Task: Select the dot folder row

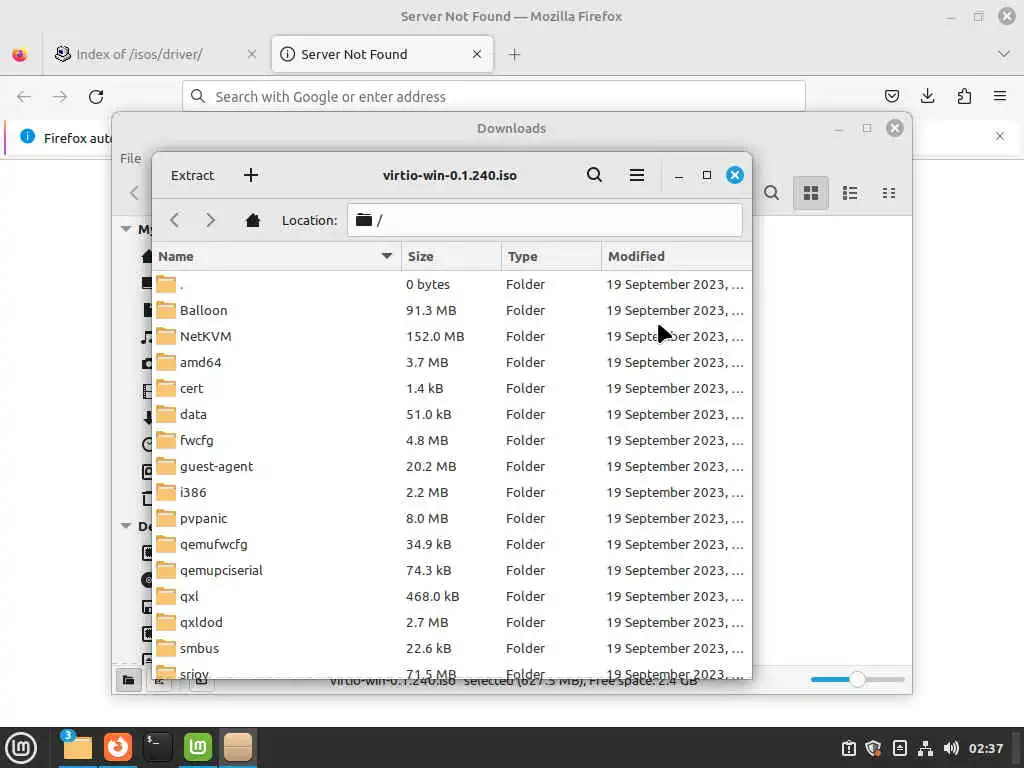Action: click(x=452, y=284)
